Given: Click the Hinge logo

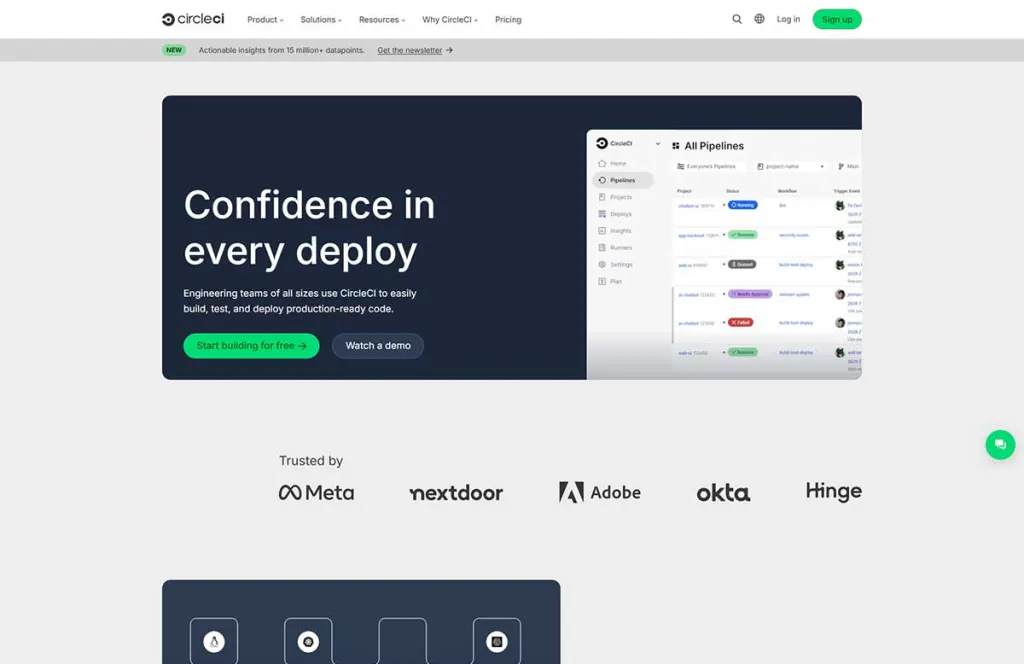Looking at the screenshot, I should (833, 491).
